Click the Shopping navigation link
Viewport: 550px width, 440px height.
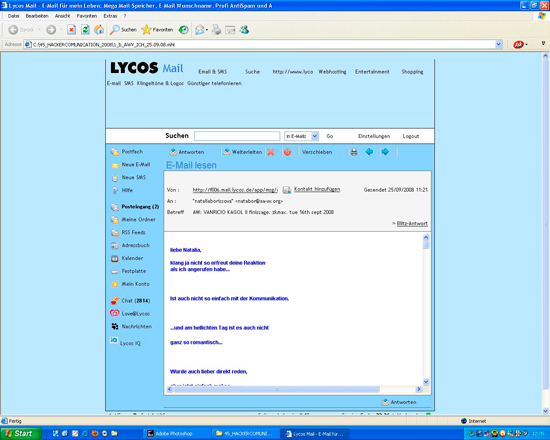[412, 72]
